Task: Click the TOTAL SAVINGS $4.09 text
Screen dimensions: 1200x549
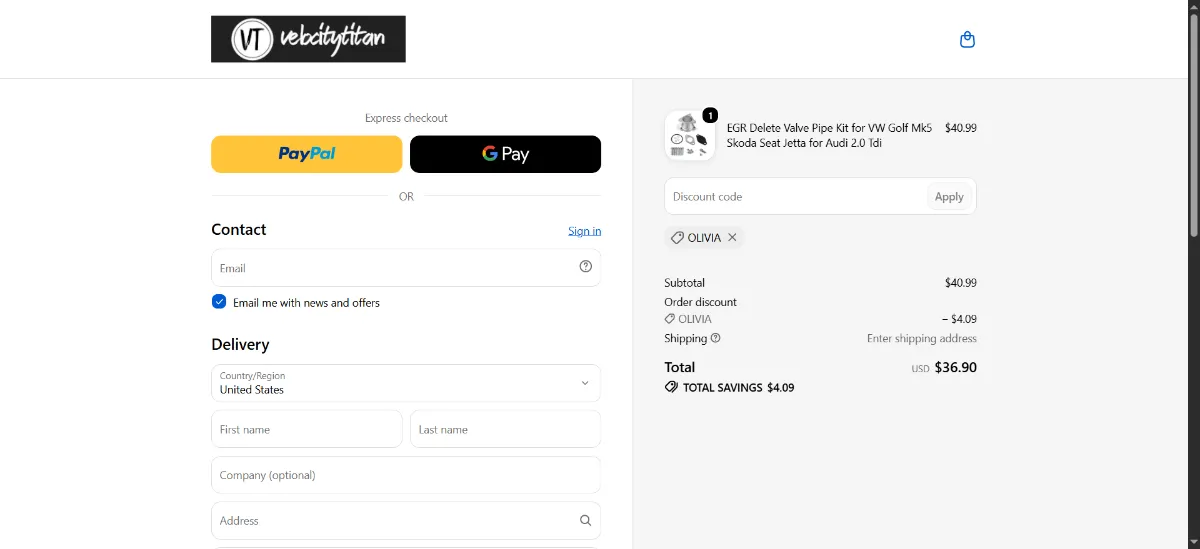Action: pos(738,387)
